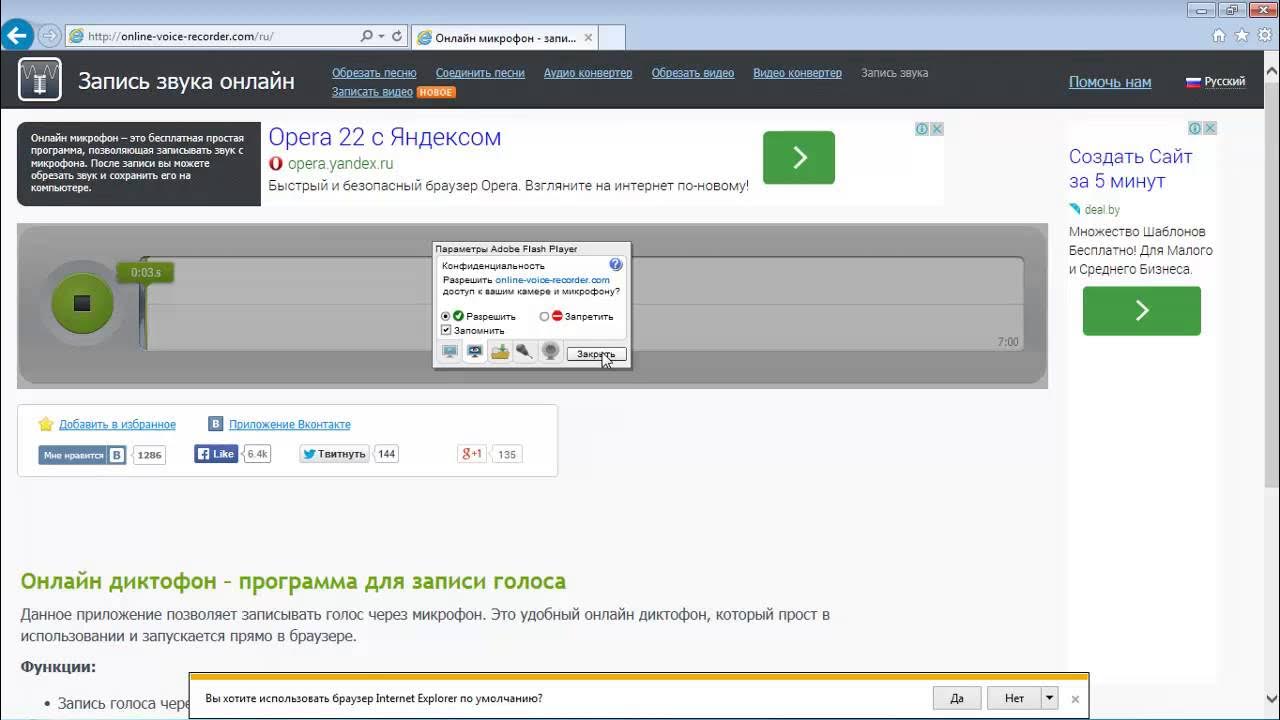
Task: Go back with the browser back arrow
Action: click(x=17, y=36)
